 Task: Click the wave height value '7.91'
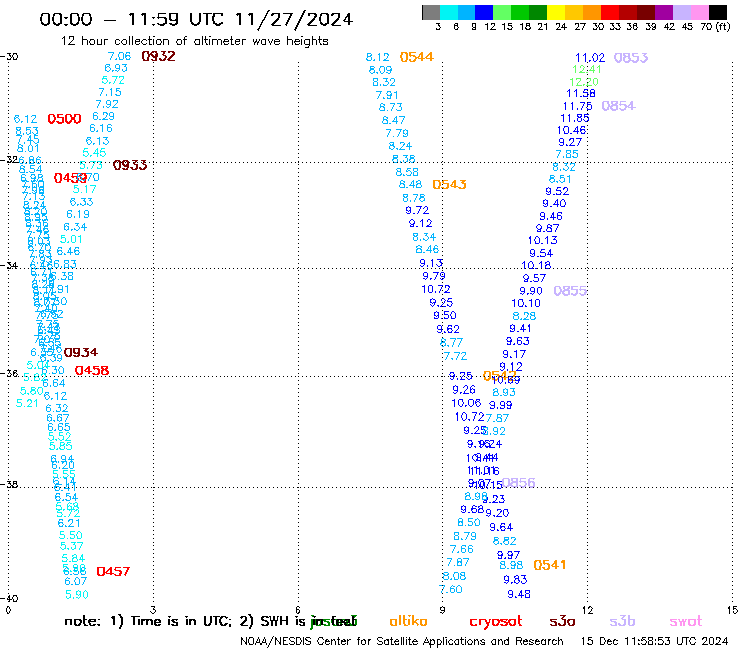click(x=387, y=95)
